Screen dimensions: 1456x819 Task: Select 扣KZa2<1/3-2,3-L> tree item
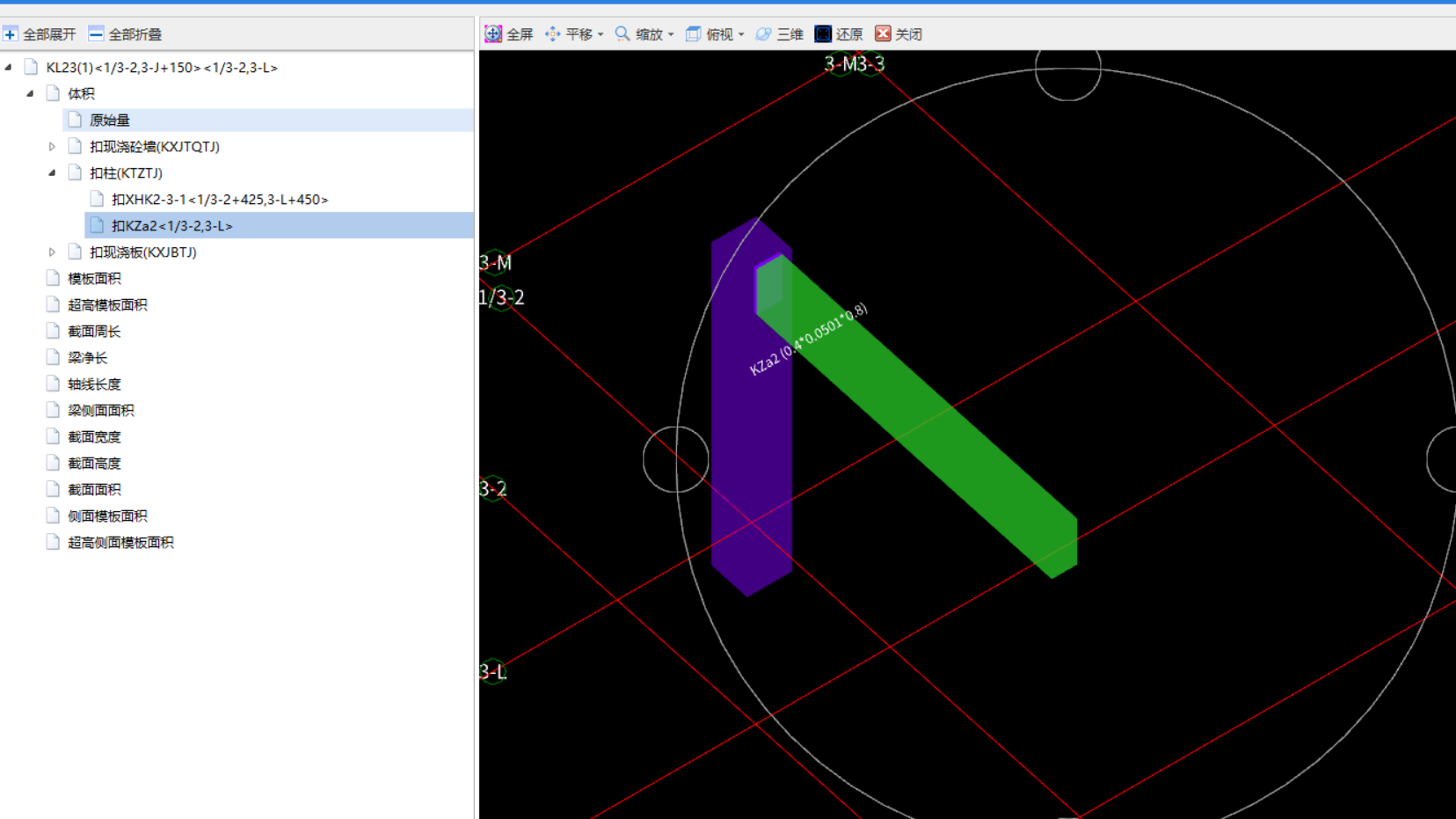point(172,226)
